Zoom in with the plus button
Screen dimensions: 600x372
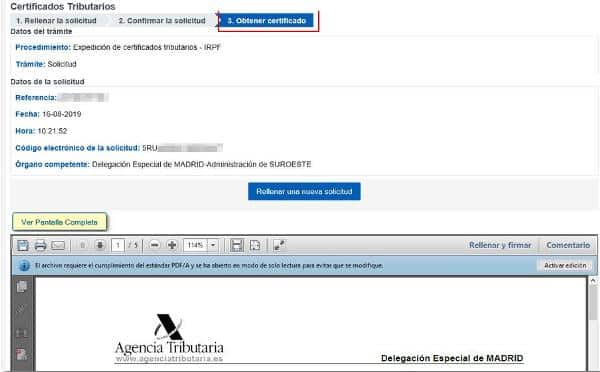[172, 245]
